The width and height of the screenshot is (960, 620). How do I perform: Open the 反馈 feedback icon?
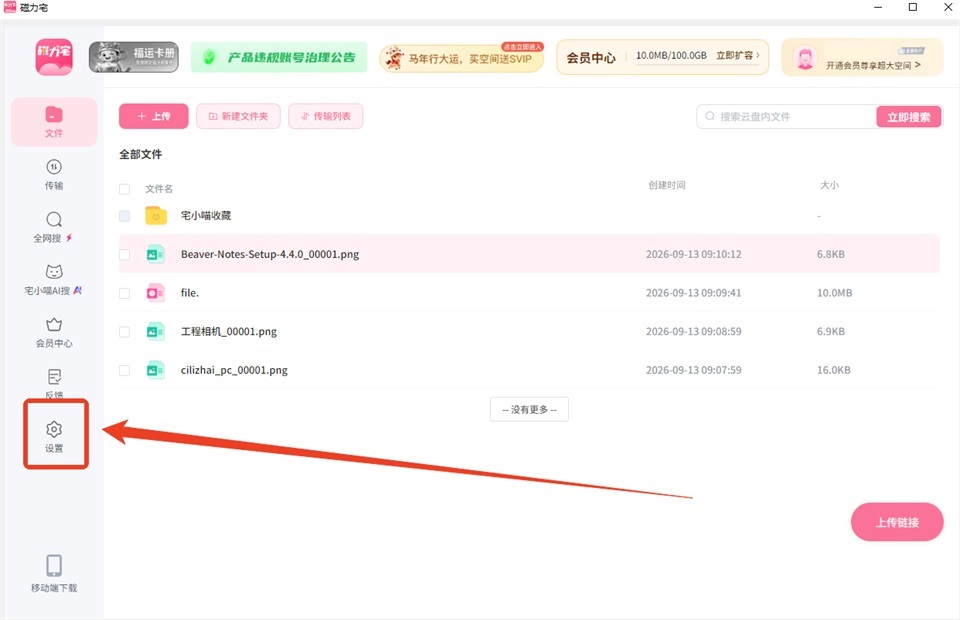pyautogui.click(x=54, y=377)
